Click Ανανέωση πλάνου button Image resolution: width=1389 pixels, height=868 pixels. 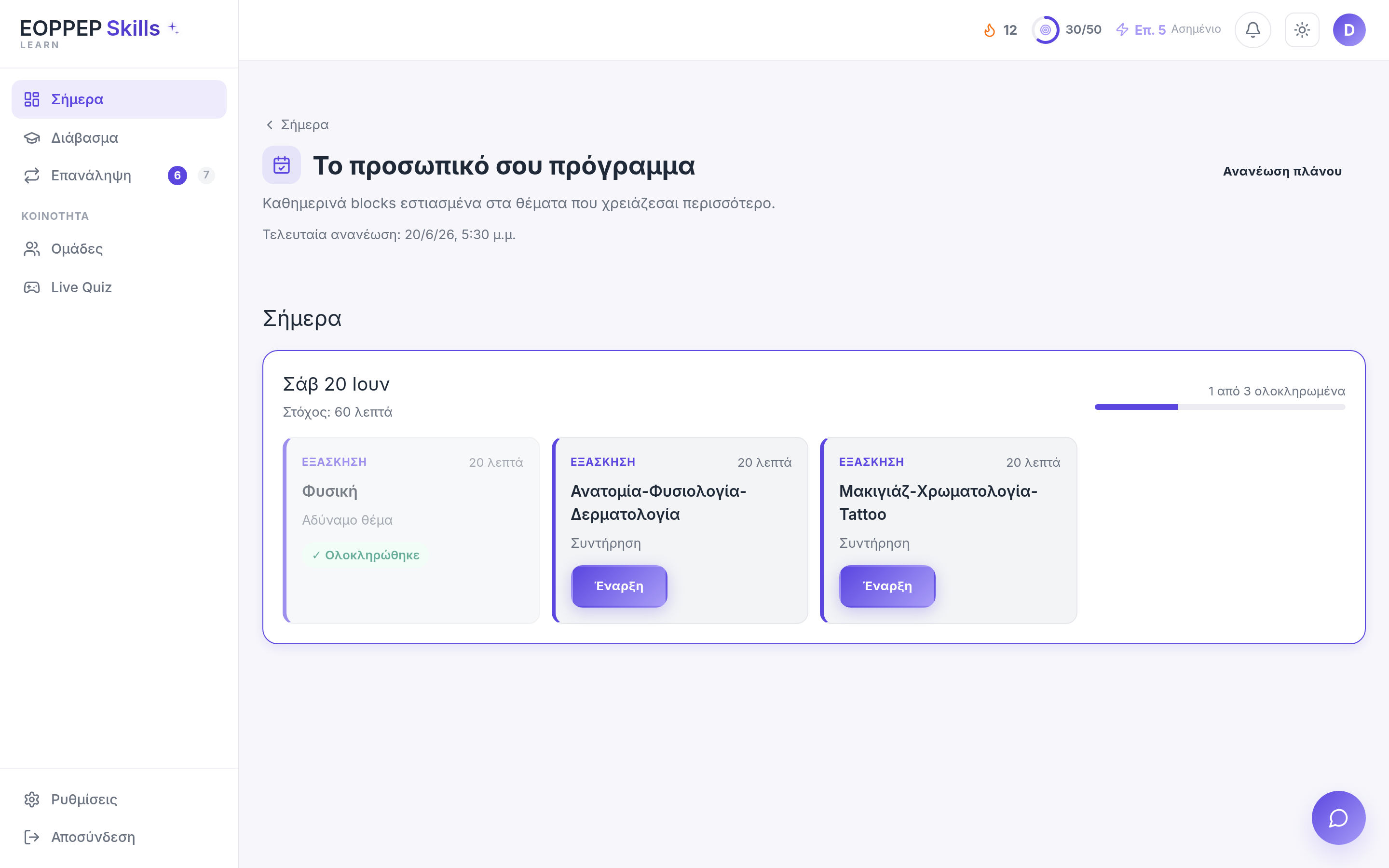point(1282,171)
